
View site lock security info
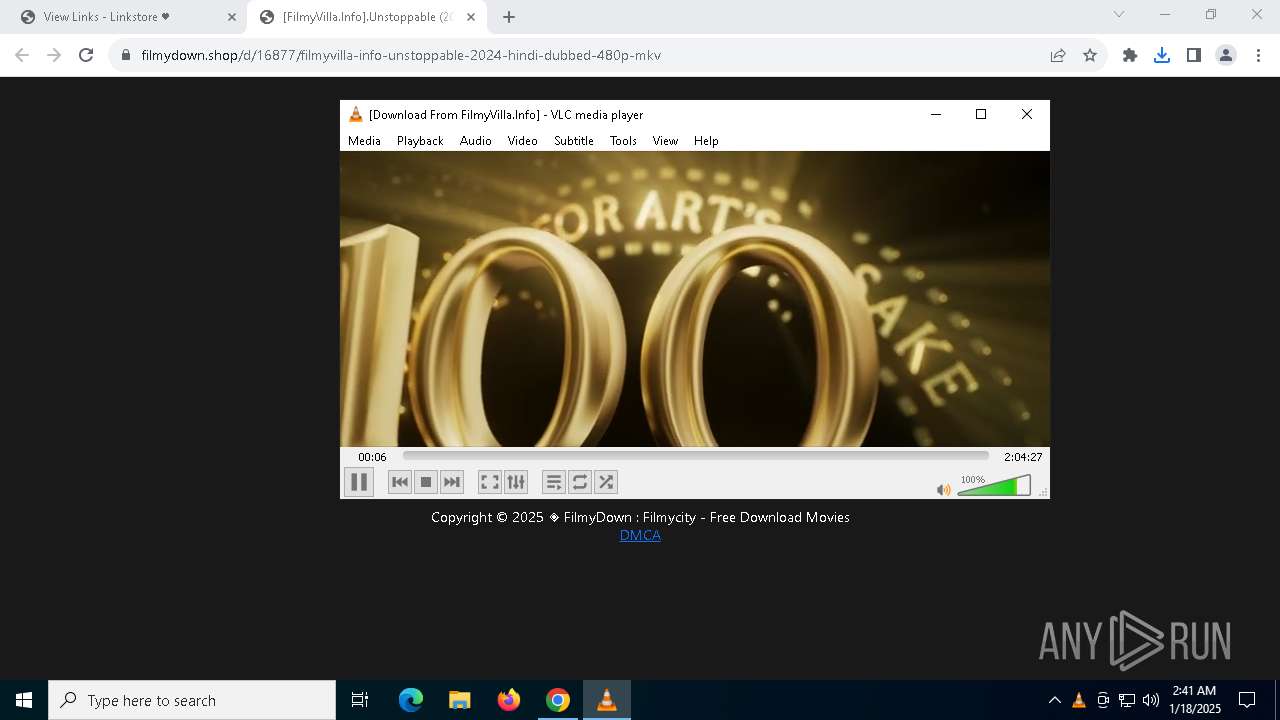point(126,55)
